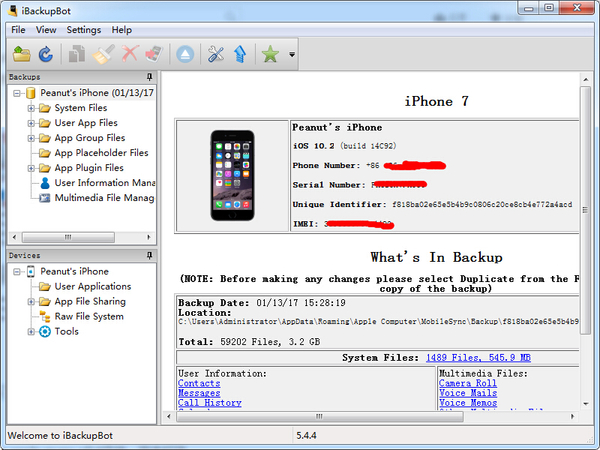Click the main pane scroll-down arrow
The height and width of the screenshot is (450, 600).
point(585,404)
